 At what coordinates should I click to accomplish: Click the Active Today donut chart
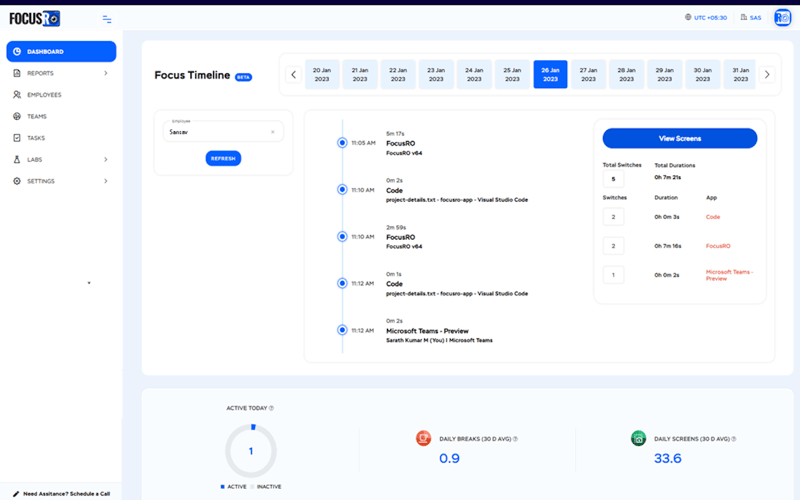[x=251, y=451]
